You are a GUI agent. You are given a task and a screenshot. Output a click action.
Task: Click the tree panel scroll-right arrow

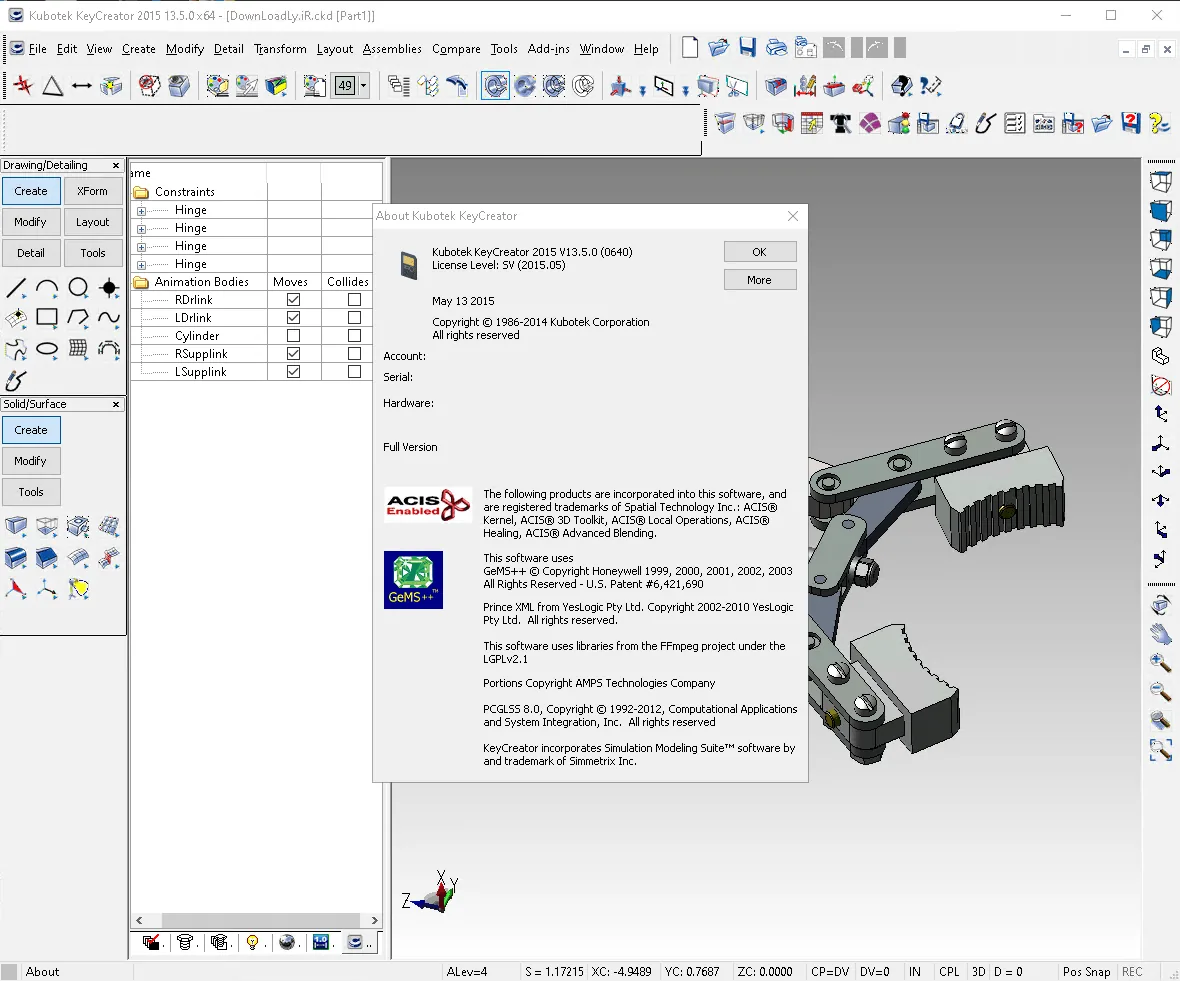[x=375, y=920]
